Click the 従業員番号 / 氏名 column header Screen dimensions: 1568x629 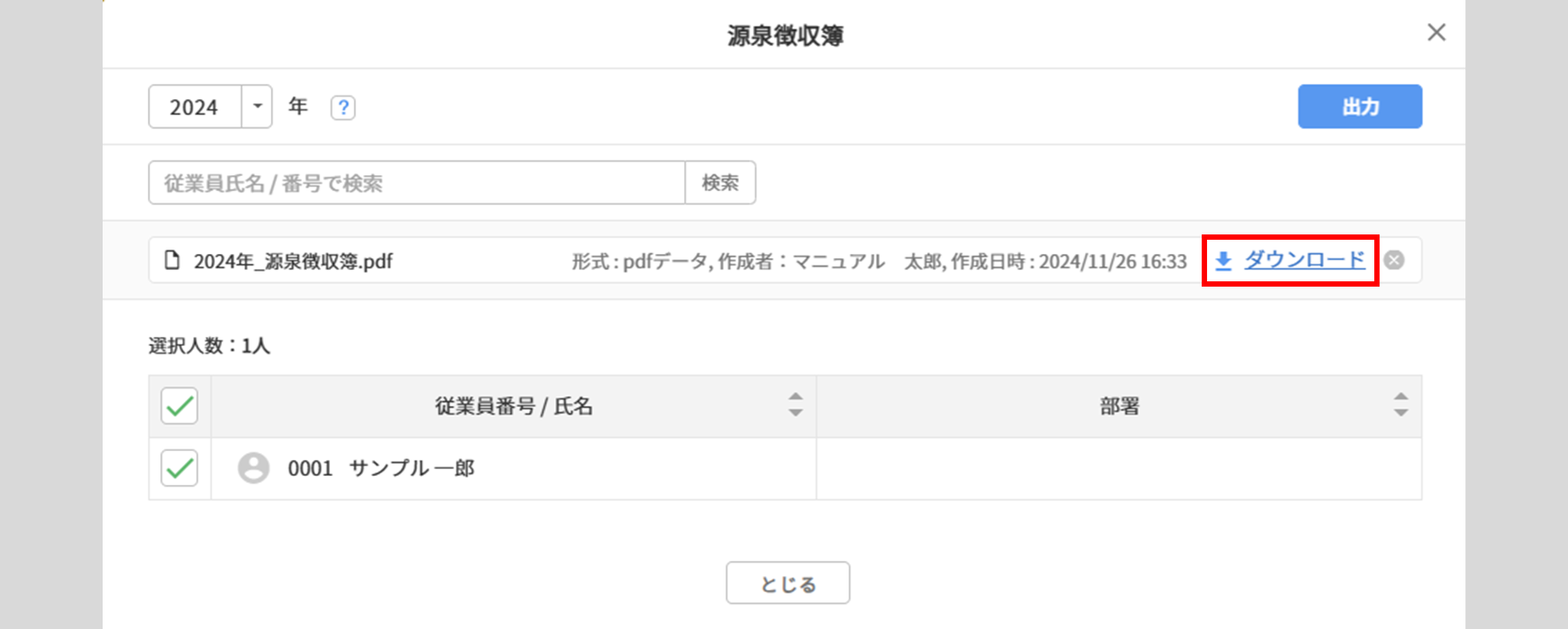pyautogui.click(x=513, y=406)
